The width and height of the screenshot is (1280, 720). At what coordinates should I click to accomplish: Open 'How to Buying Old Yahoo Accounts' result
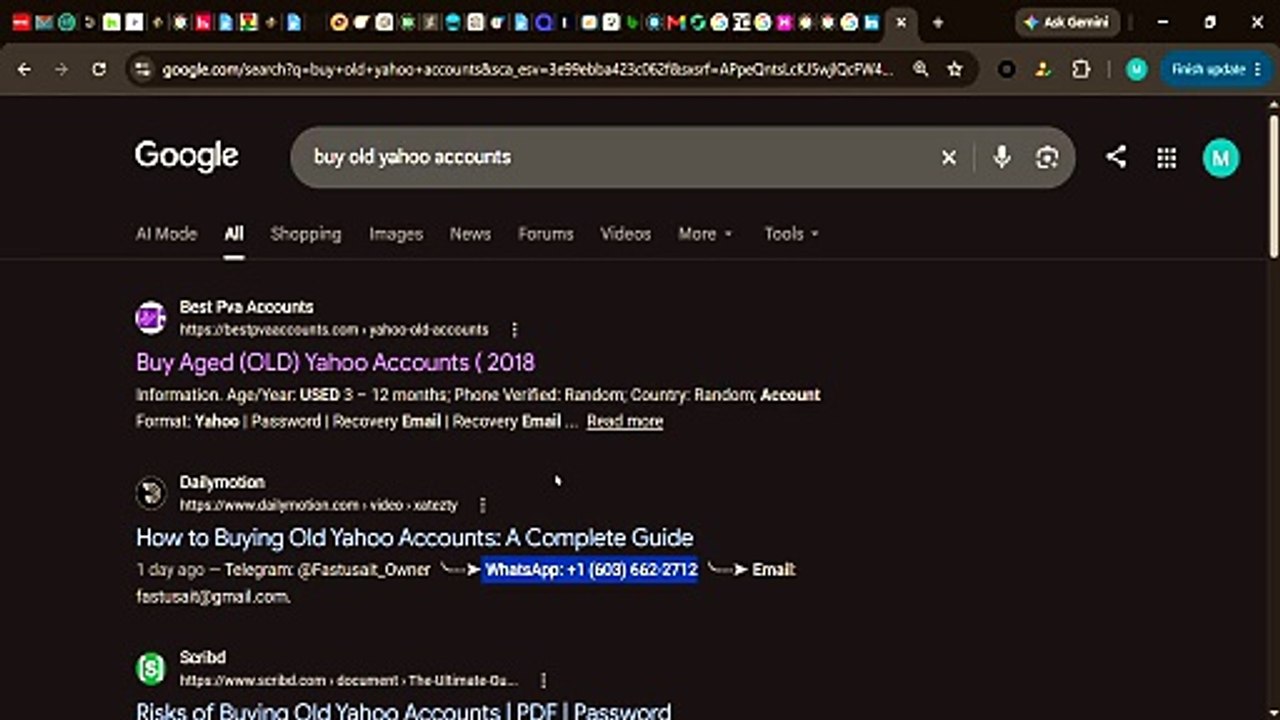(x=415, y=537)
